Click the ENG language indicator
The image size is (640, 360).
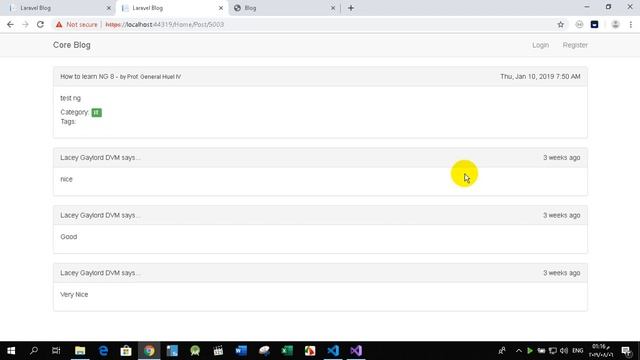point(578,351)
